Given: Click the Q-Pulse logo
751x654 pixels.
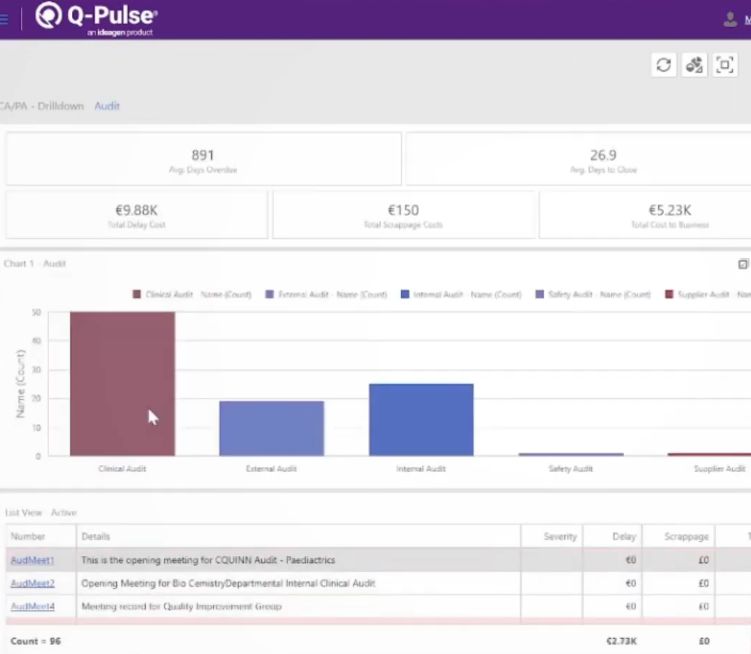Looking at the screenshot, I should coord(96,19).
